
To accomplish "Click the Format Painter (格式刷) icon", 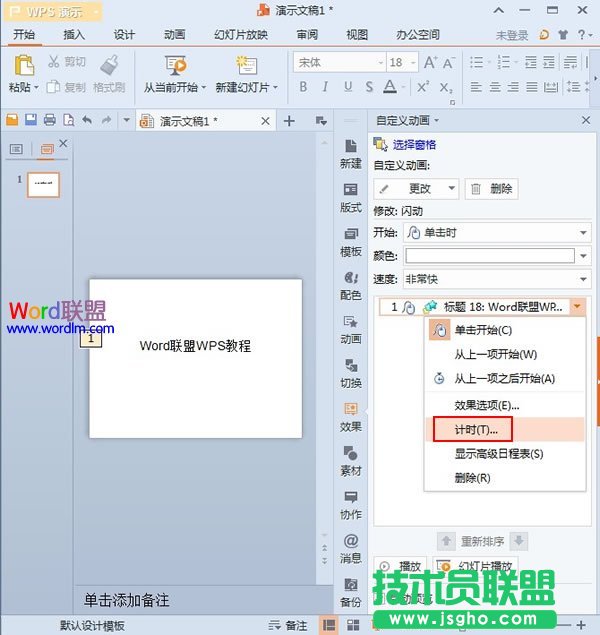I will (109, 66).
